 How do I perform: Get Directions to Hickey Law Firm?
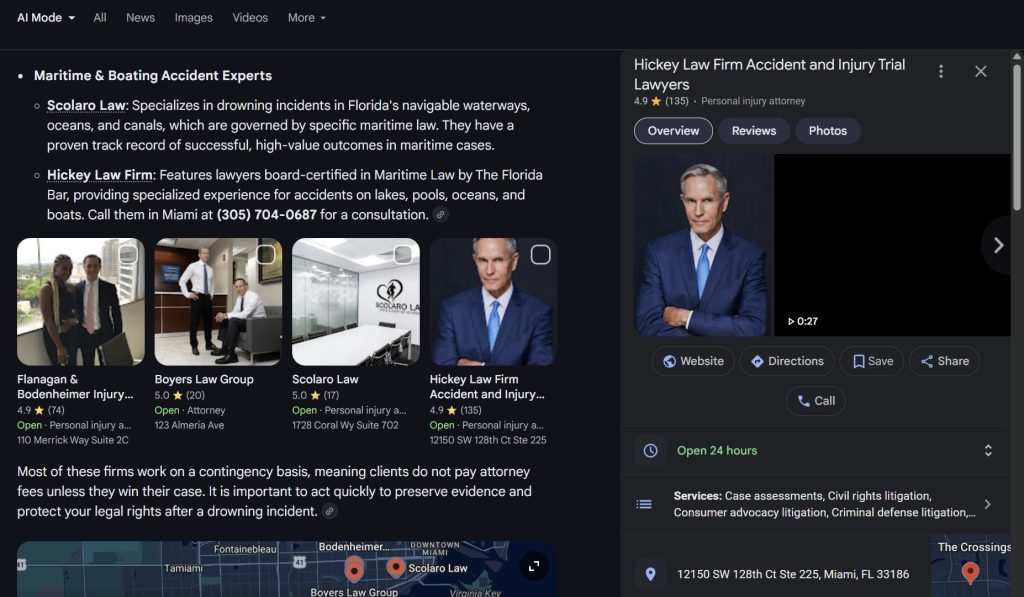pos(786,361)
